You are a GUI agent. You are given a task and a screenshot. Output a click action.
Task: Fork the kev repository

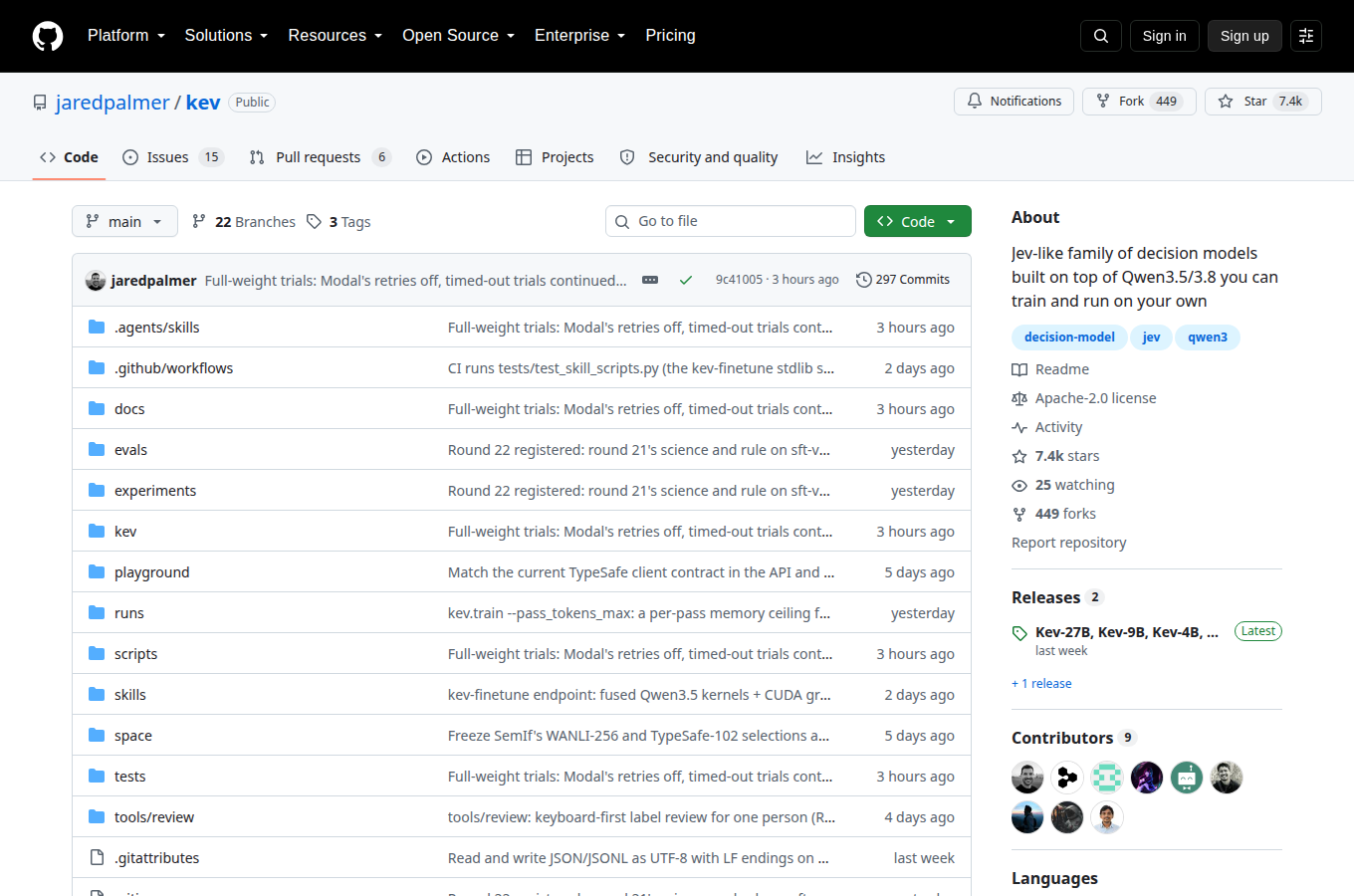coord(1139,102)
